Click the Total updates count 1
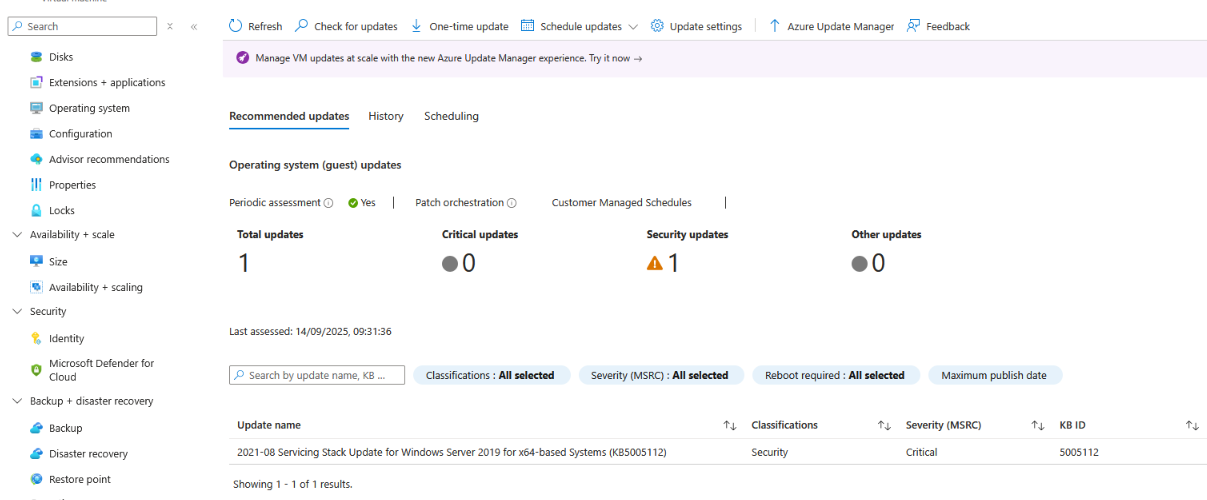Screen dimensions: 1207x500 (243, 263)
